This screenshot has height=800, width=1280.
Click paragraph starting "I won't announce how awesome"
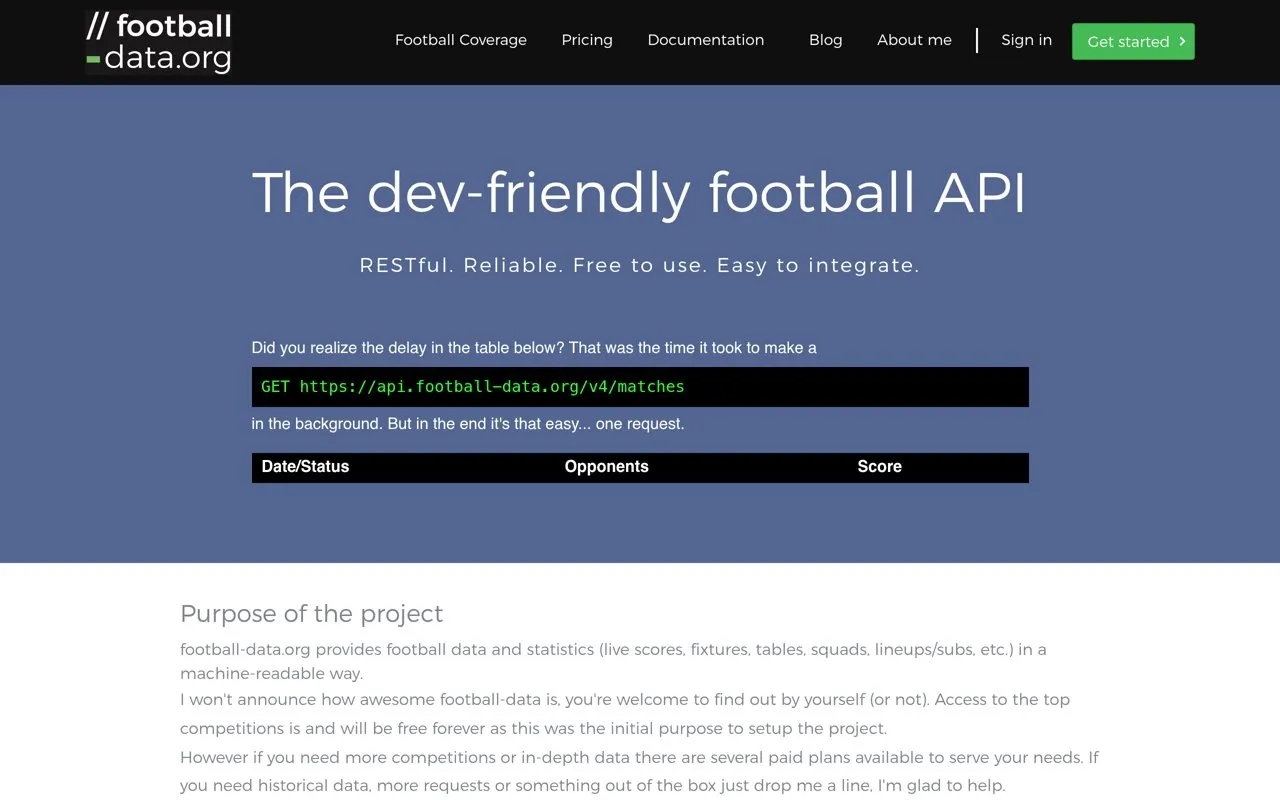click(625, 714)
